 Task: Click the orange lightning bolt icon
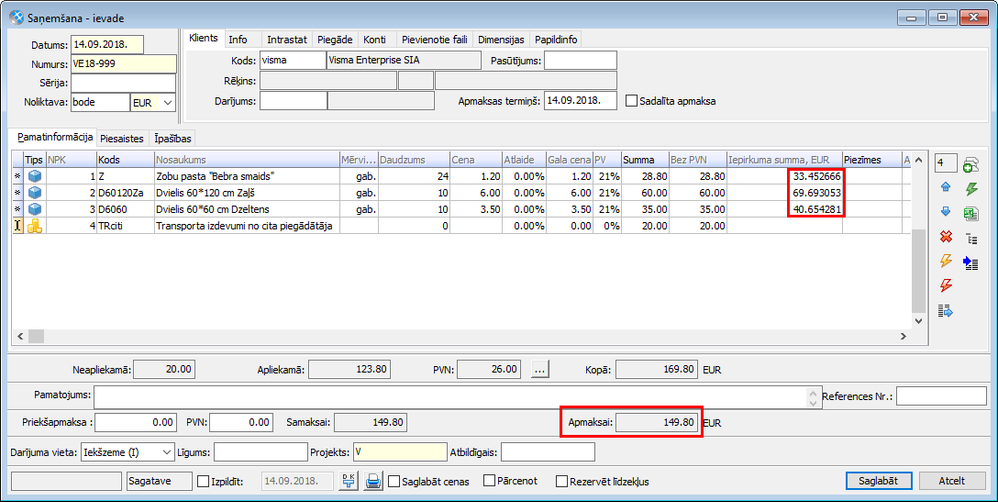pos(946,261)
